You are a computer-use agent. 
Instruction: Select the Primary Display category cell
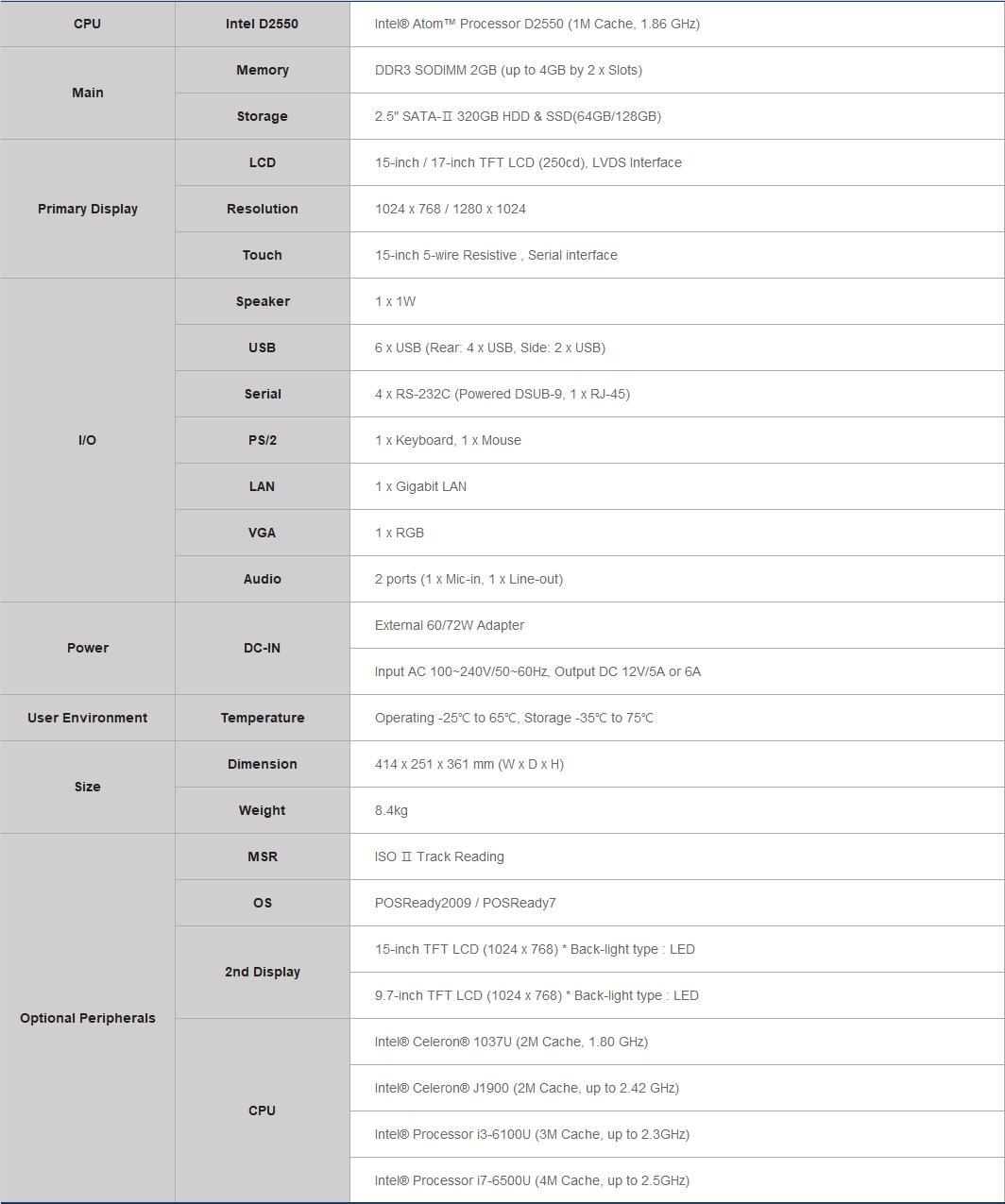pyautogui.click(x=87, y=209)
